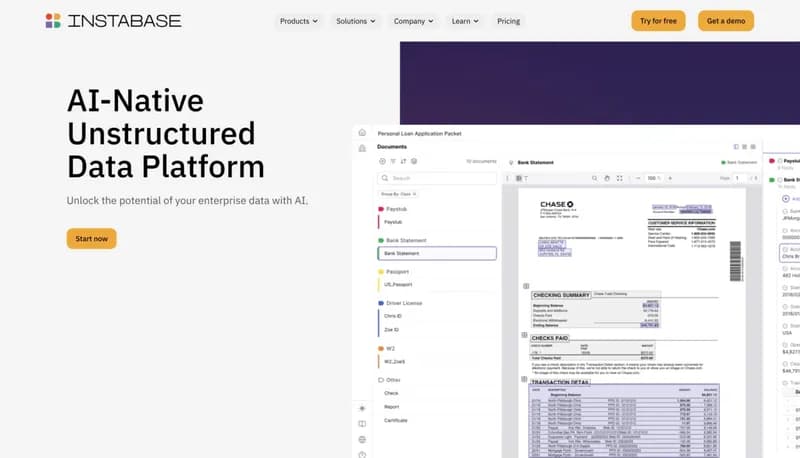
Task: Click the table icon beside CHECKING SUMMARY
Action: [526, 286]
